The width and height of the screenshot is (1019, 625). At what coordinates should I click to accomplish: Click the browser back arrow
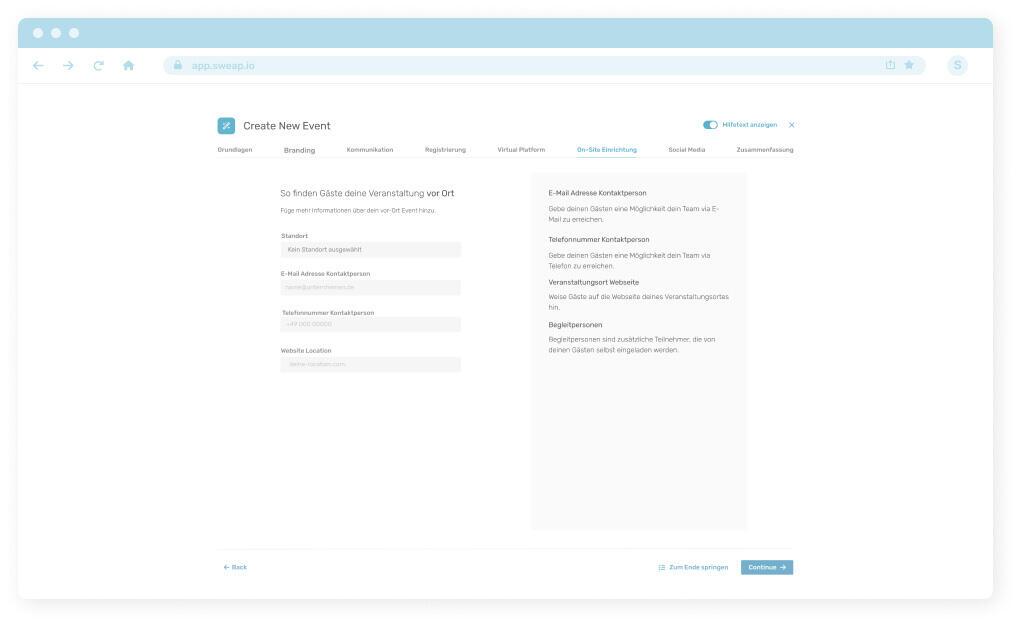[38, 66]
